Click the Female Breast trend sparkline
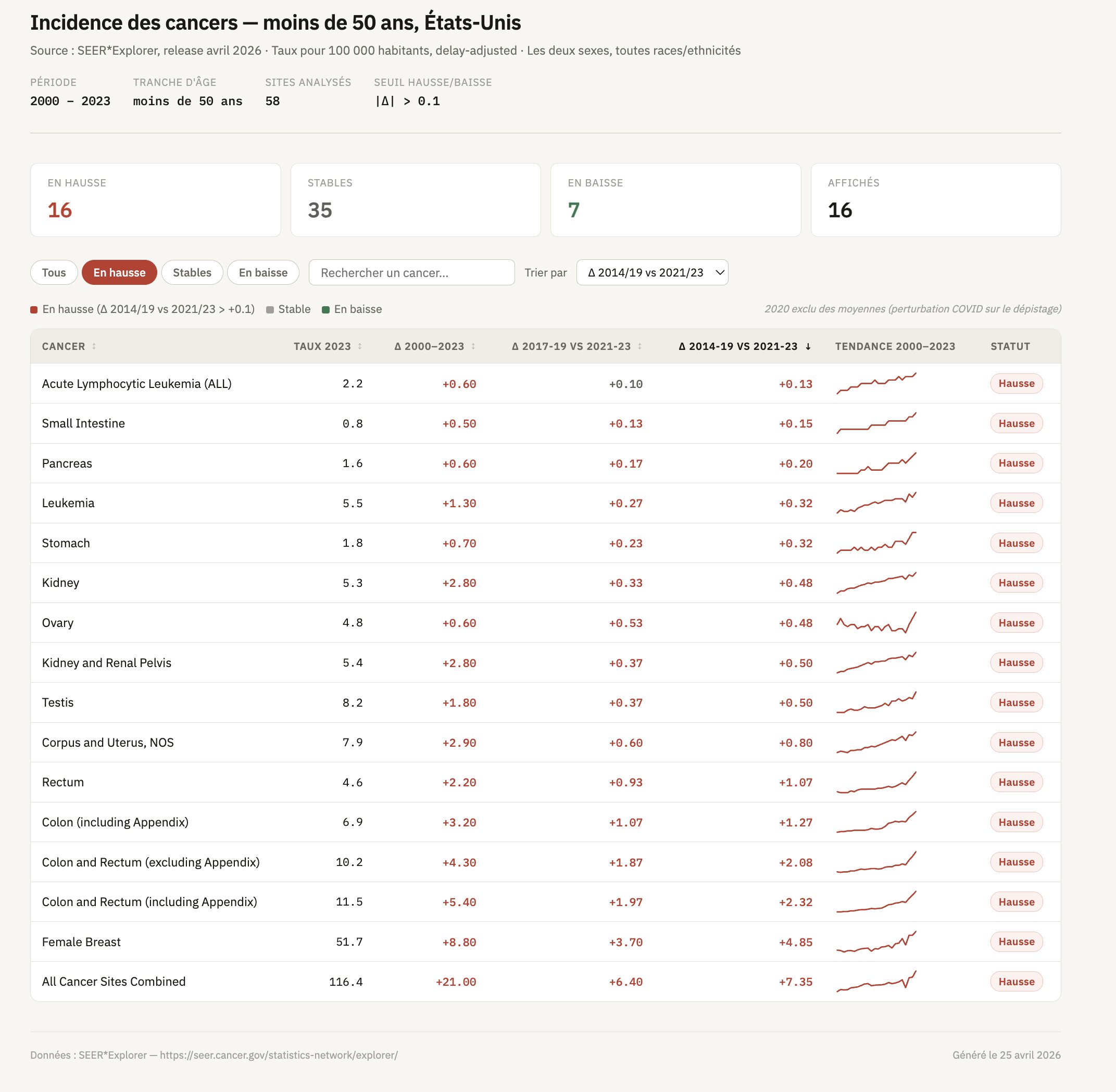The width and height of the screenshot is (1116, 1092). [x=876, y=942]
